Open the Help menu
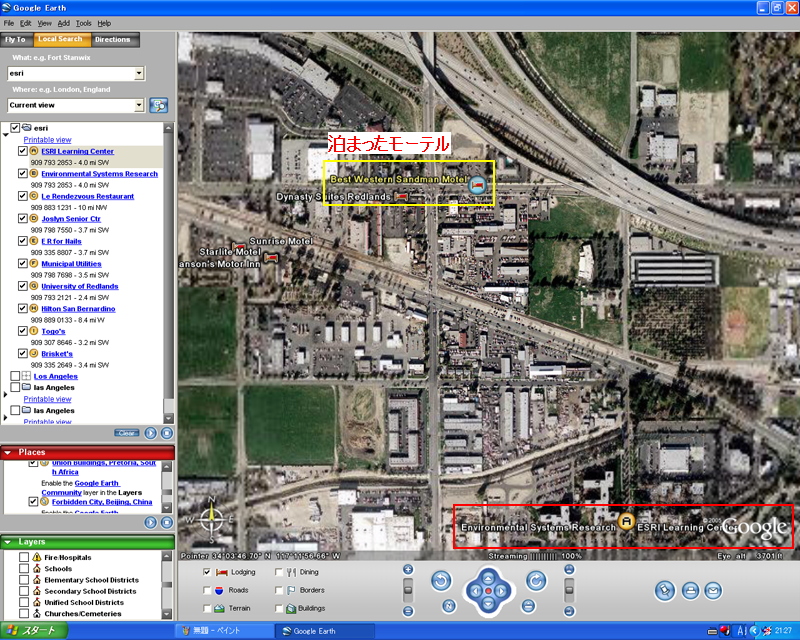 pyautogui.click(x=104, y=23)
